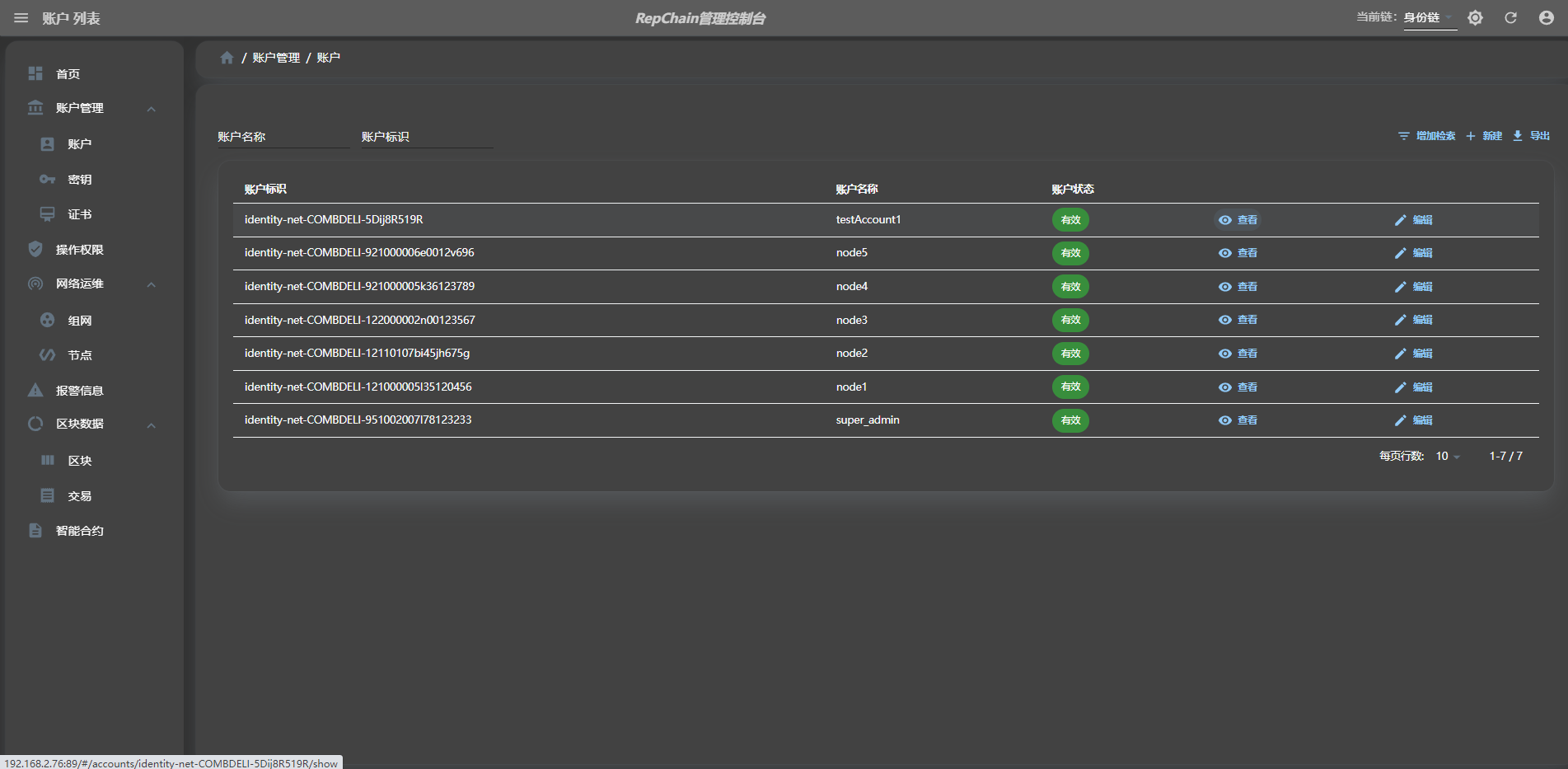This screenshot has height=769, width=1568.
Task: Click eye view icon for node4
Action: (x=1225, y=287)
